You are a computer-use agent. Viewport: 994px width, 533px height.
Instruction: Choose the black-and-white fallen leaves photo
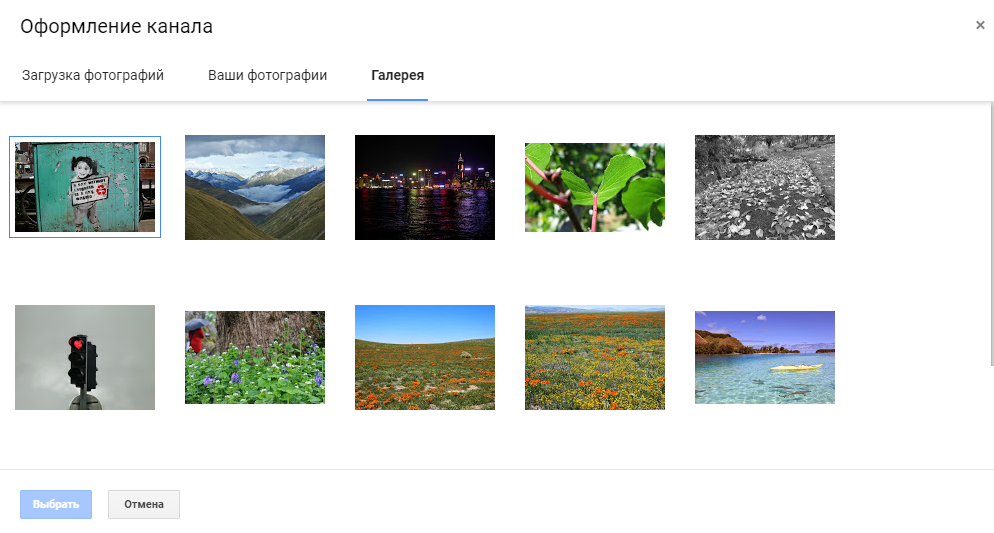coord(765,187)
